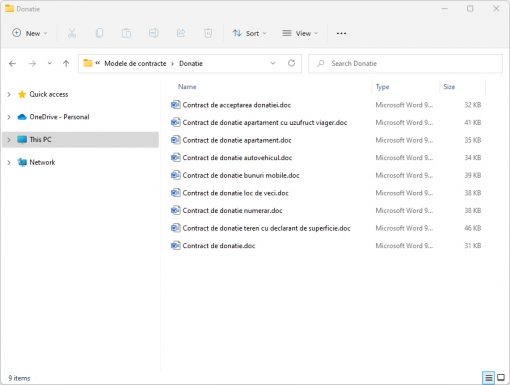
Task: Click the Cut scissors icon in toolbar
Action: 72,33
